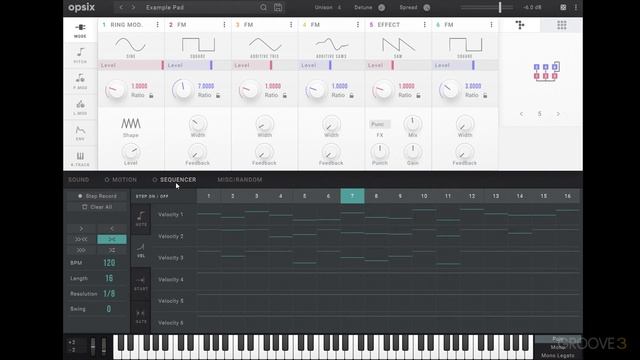The width and height of the screenshot is (640, 360).
Task: Select the Note lane icon in sequencer
Action: click(x=141, y=218)
